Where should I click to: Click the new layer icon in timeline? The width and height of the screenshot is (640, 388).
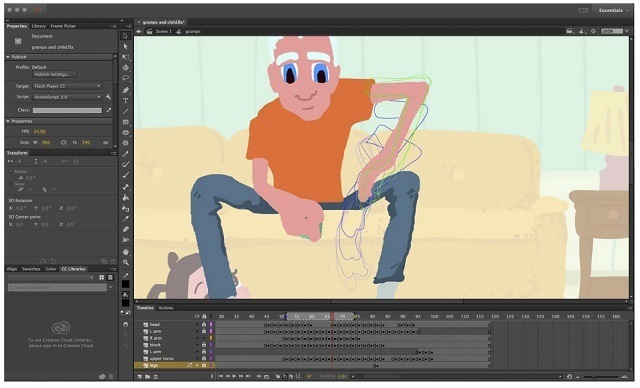pos(140,377)
